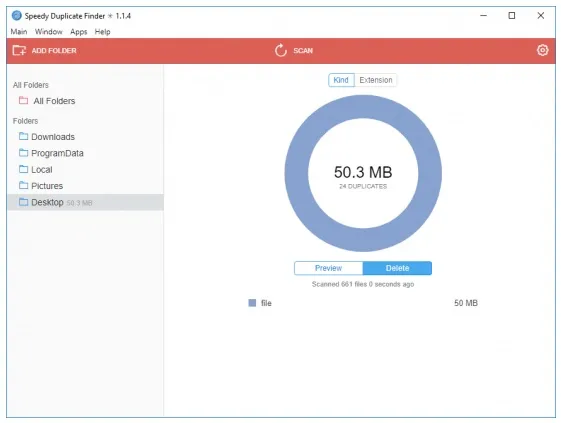Screen dimensions: 561x423
Task: Click the Delete button
Action: click(397, 268)
